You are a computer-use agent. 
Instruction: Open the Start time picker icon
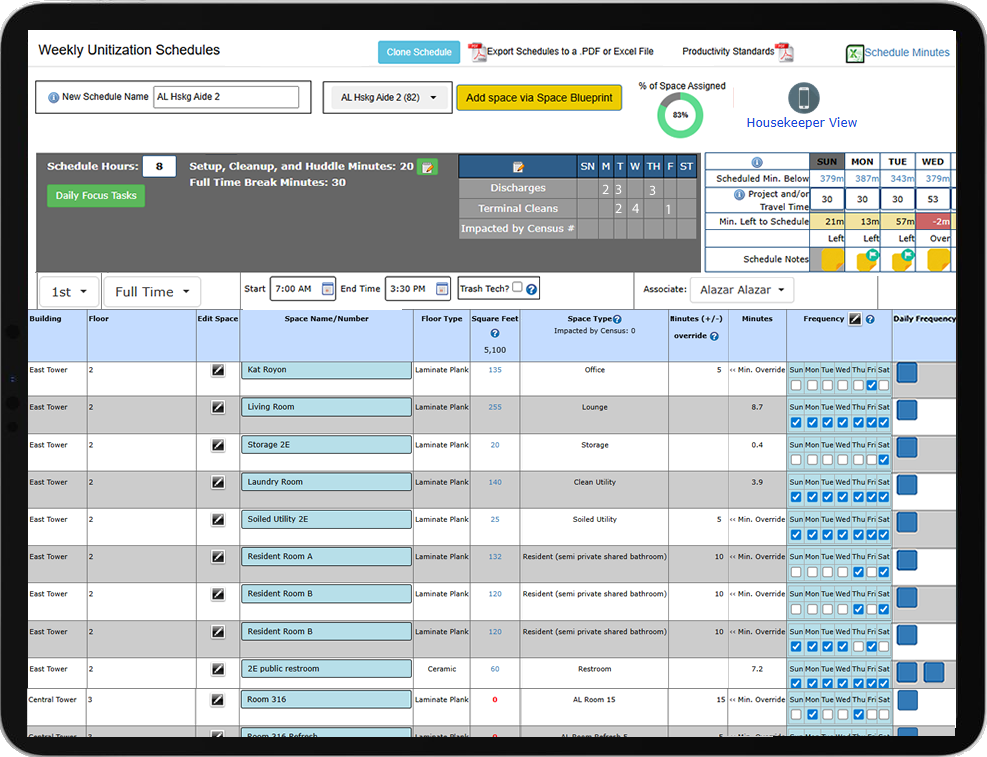tap(328, 289)
